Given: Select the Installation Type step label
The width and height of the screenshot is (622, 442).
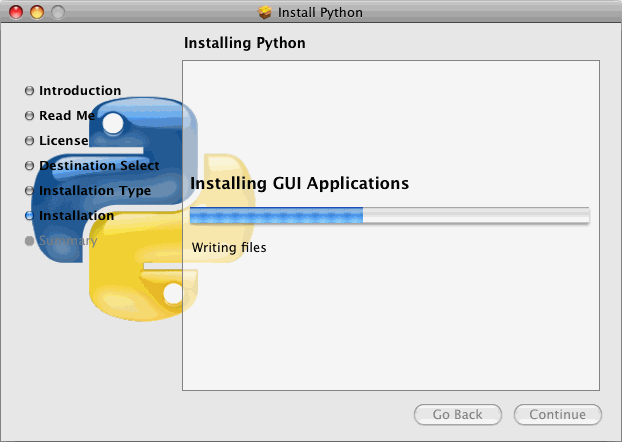Looking at the screenshot, I should point(95,190).
